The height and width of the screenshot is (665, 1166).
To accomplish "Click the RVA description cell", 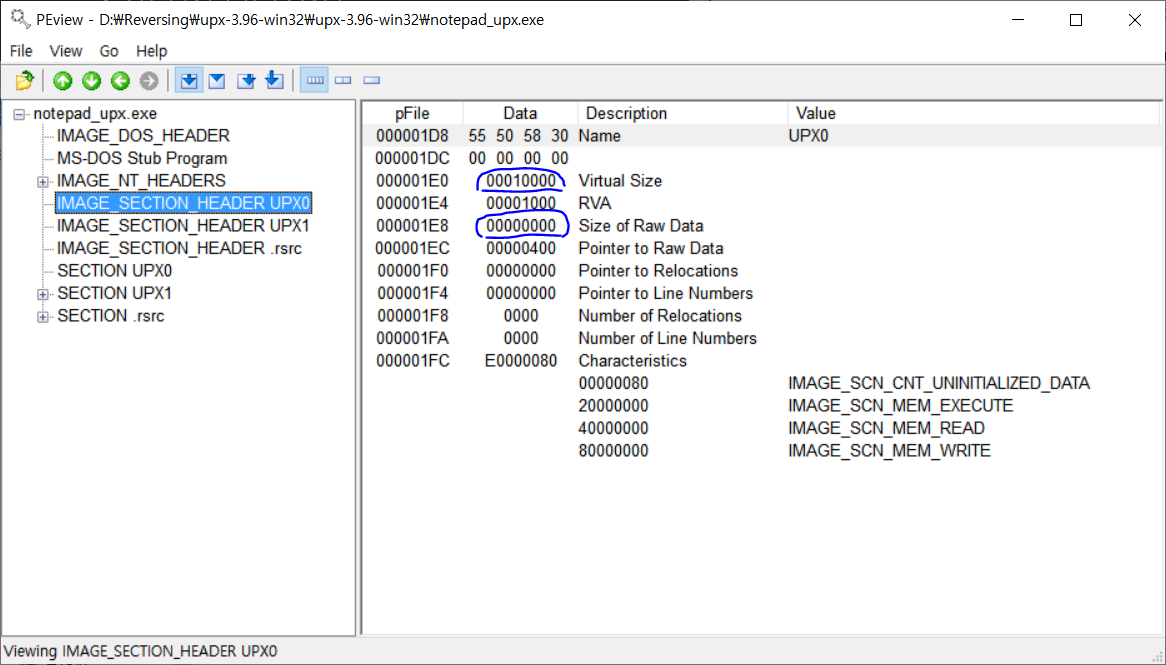I will pos(595,203).
